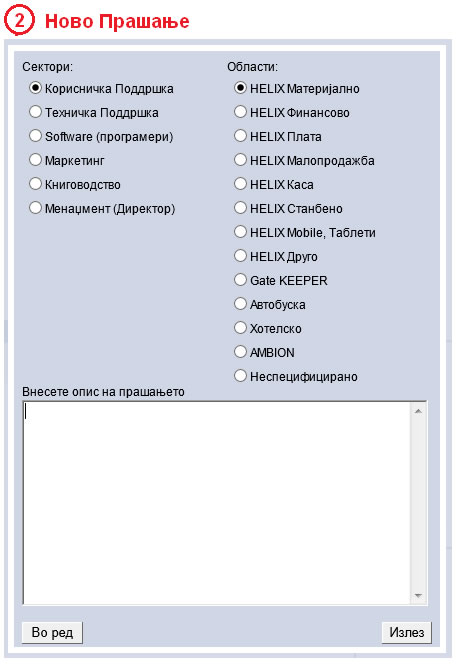The image size is (458, 665).
Task: Choose HELIX Финансово area option
Action: coord(240,112)
